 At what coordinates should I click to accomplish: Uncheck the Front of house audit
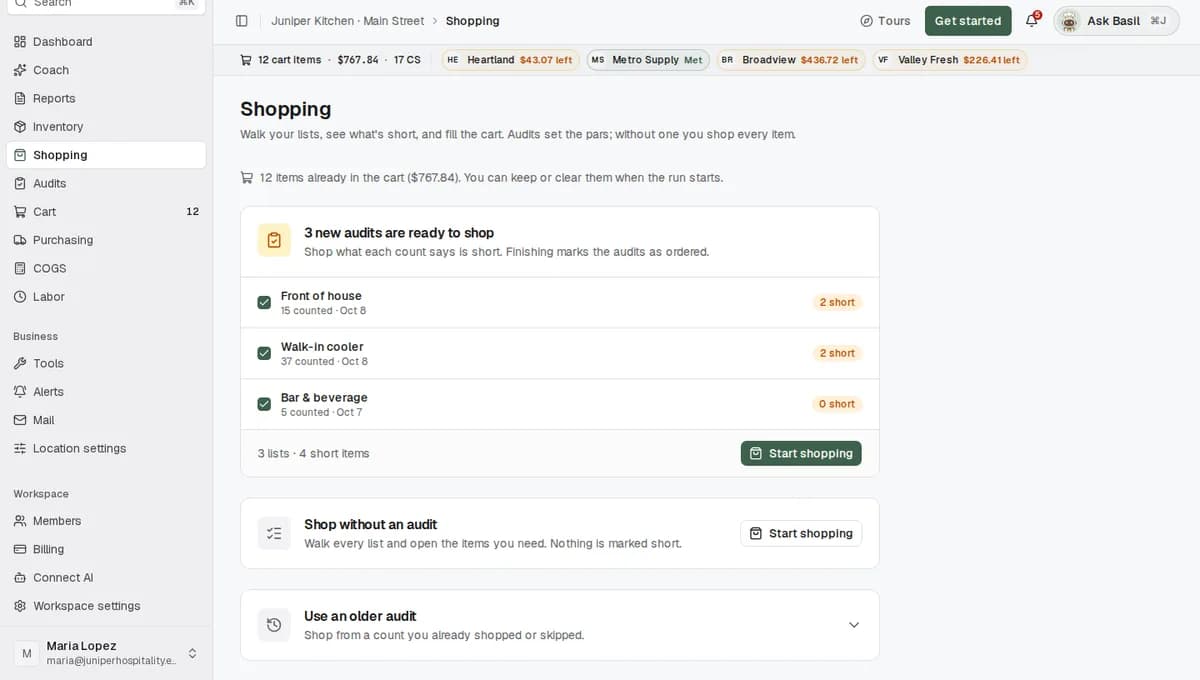pyautogui.click(x=264, y=302)
